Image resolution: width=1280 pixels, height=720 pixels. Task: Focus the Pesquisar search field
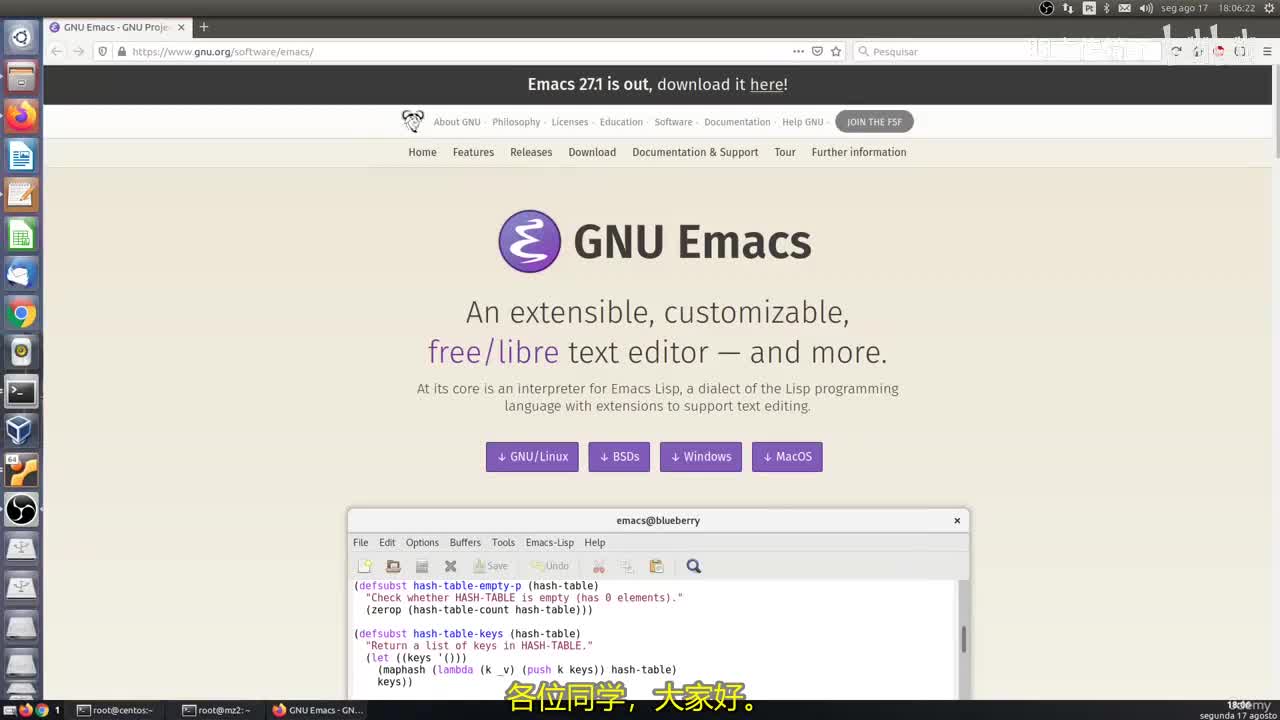pyautogui.click(x=1005, y=51)
